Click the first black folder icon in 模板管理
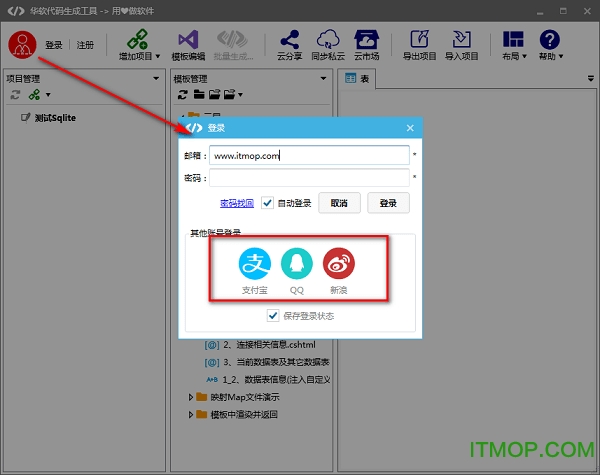This screenshot has width=600, height=475. tap(199, 94)
